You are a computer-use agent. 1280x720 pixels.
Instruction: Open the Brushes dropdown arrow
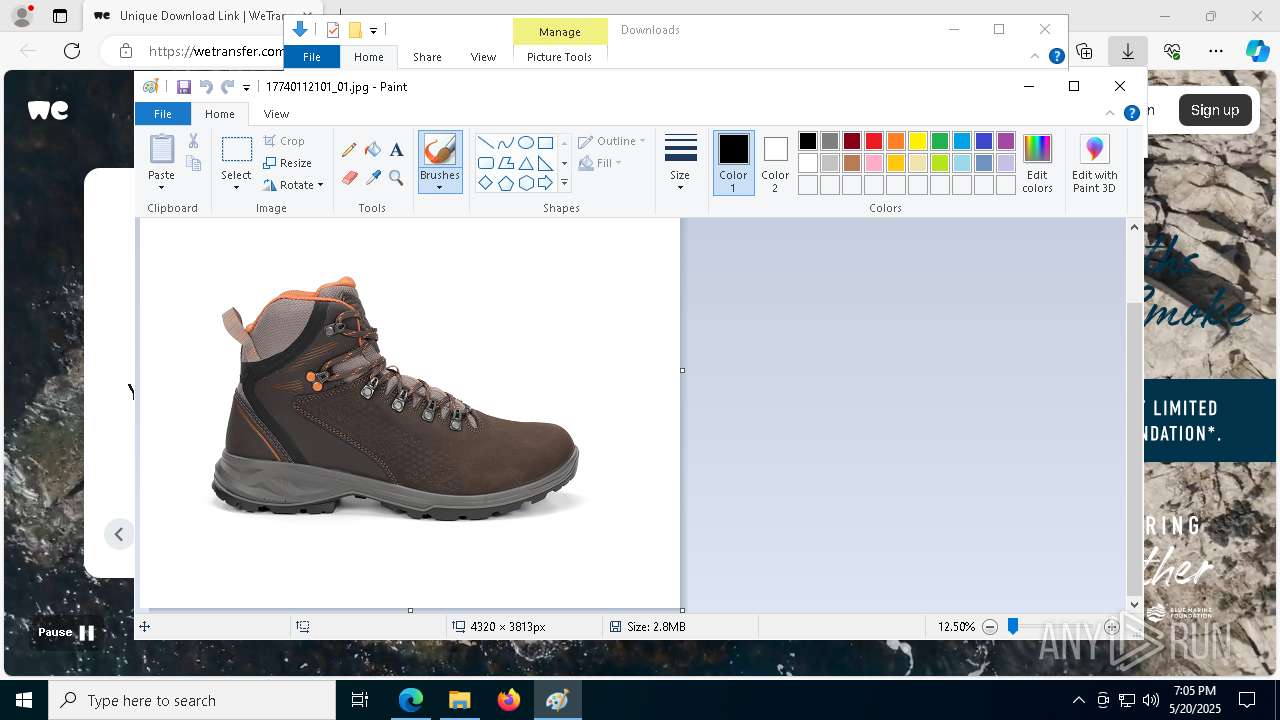click(439, 188)
